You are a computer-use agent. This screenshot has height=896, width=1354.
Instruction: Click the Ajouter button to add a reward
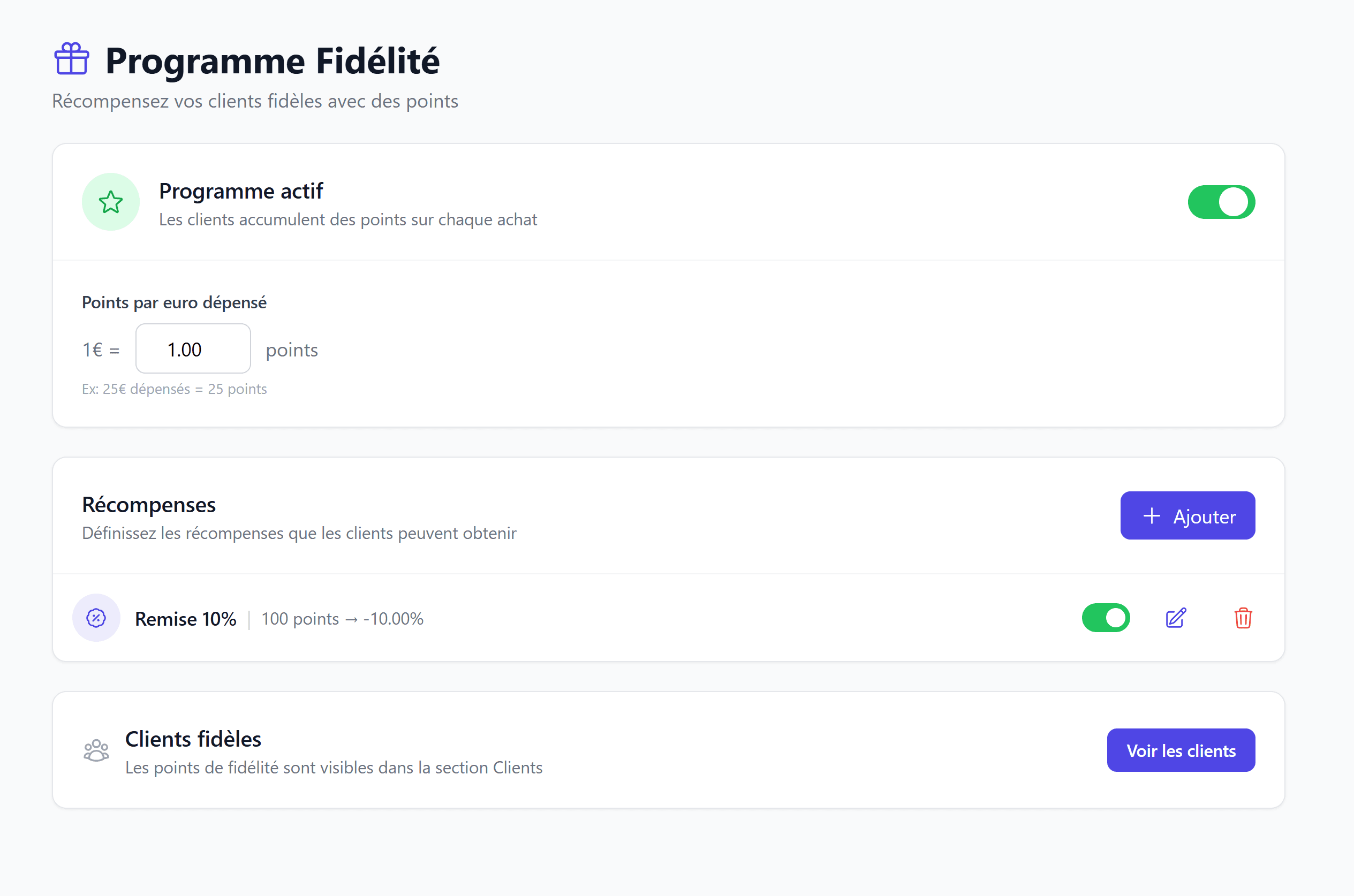(1187, 515)
